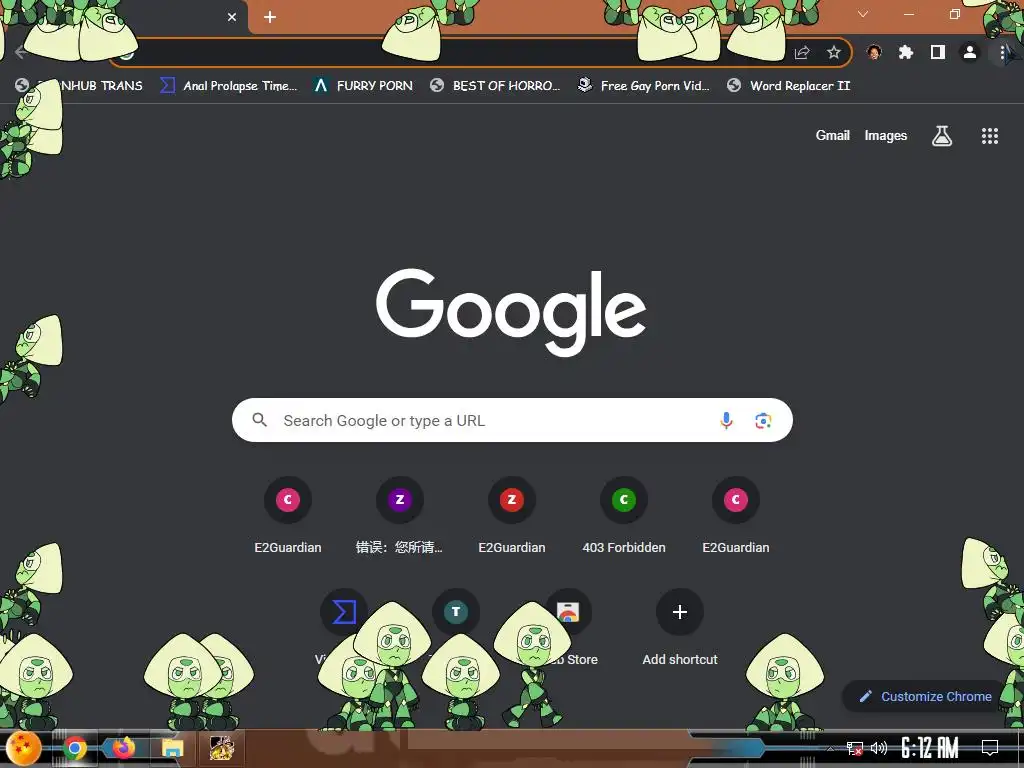
Task: Go to Google Images link
Action: [x=886, y=135]
